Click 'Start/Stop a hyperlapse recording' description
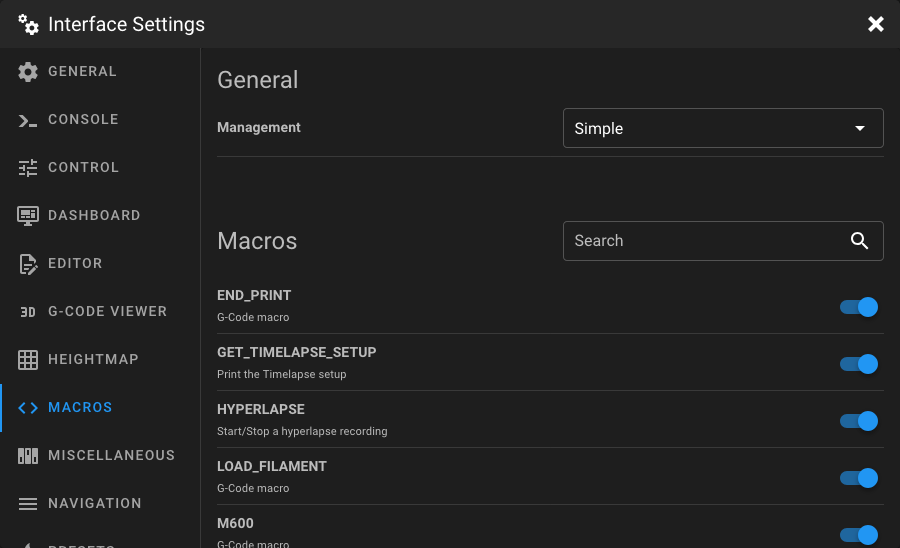Image resolution: width=900 pixels, height=548 pixels. pos(302,431)
